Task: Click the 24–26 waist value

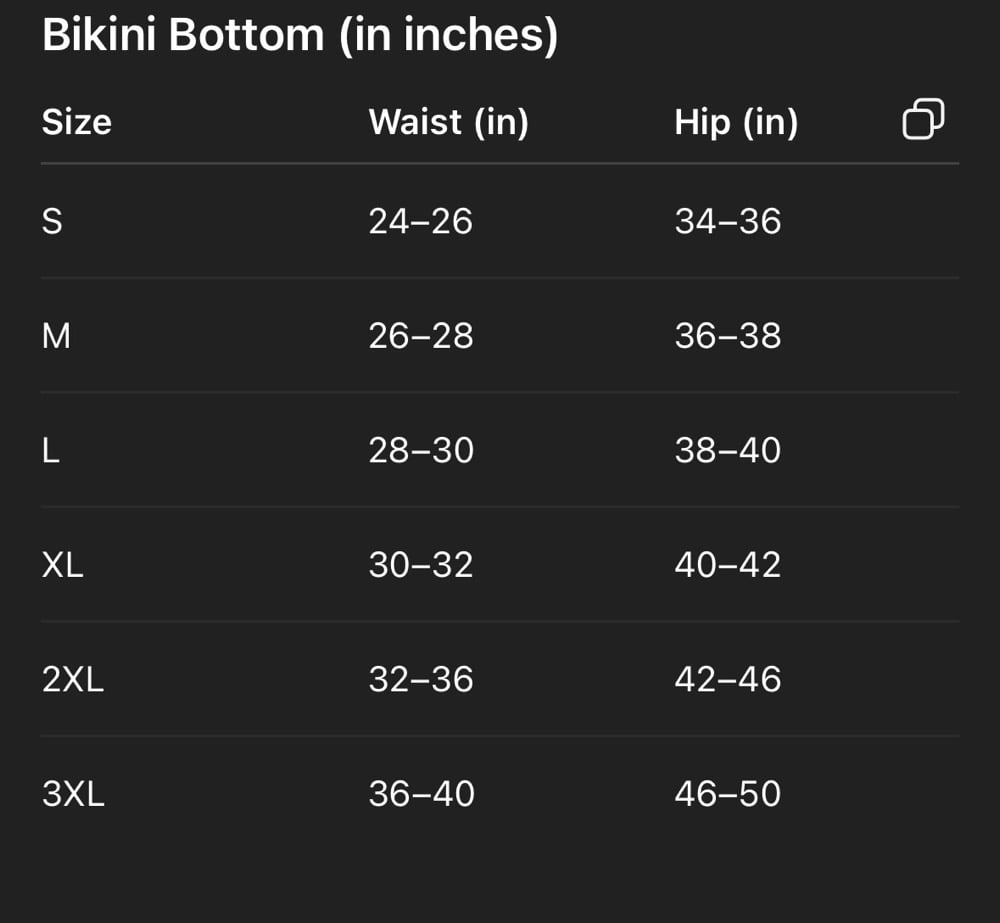Action: [420, 221]
